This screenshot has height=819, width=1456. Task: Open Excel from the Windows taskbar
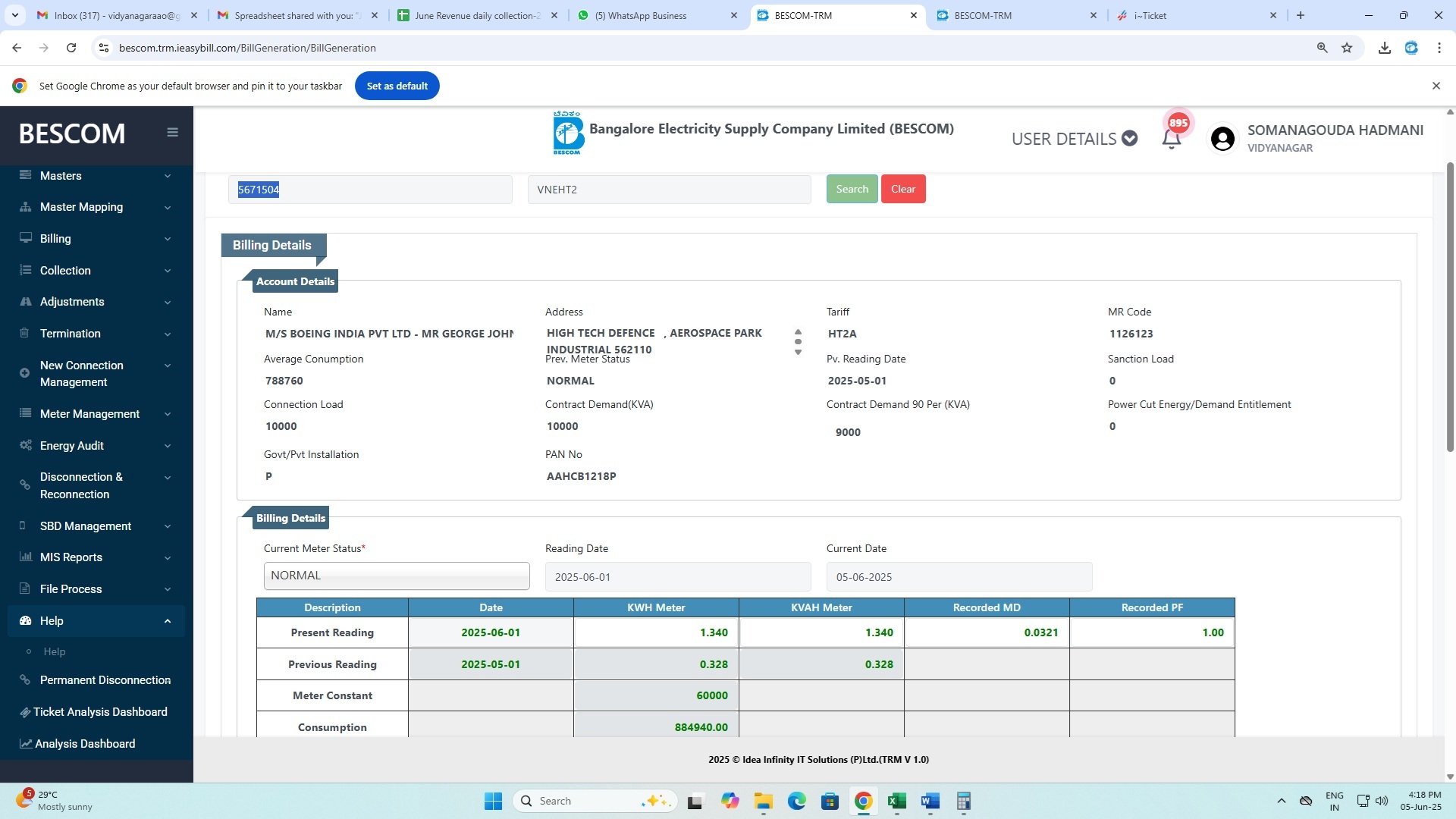tap(897, 801)
